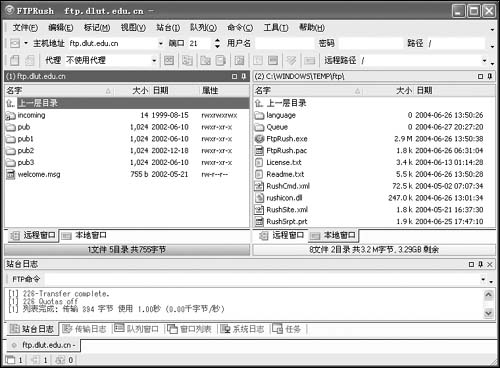Switch the right pane to the 远程窗口 tab
Image resolution: width=500 pixels, height=368 pixels.
(x=282, y=235)
